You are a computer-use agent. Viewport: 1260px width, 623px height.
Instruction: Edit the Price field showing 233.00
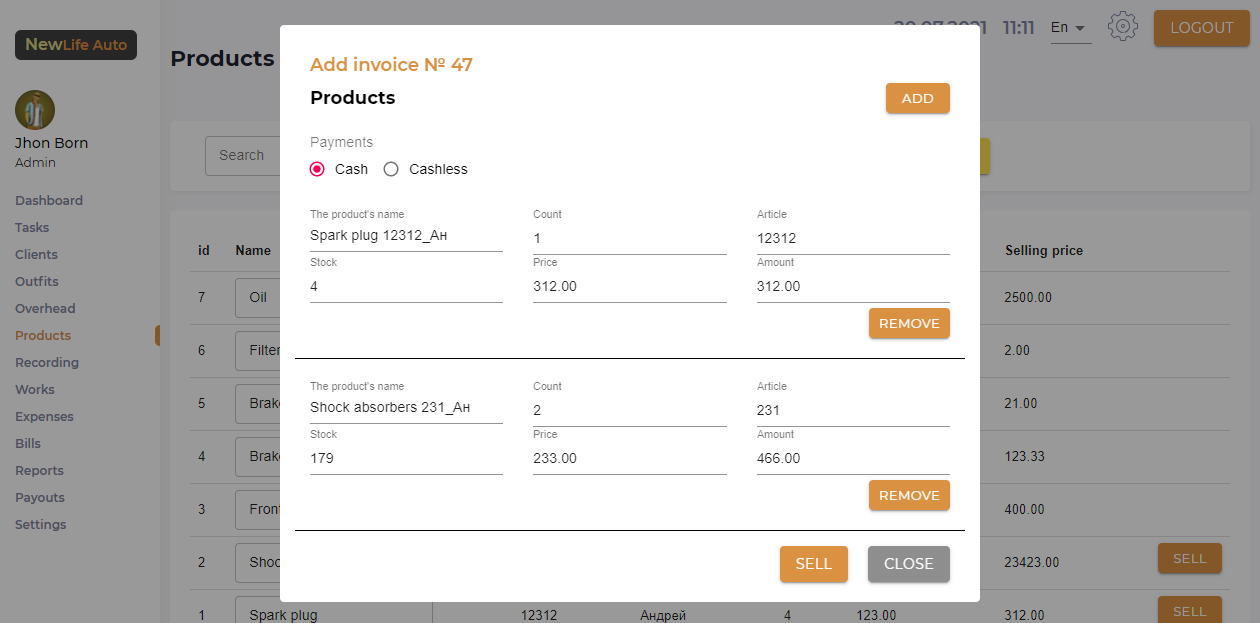[629, 458]
